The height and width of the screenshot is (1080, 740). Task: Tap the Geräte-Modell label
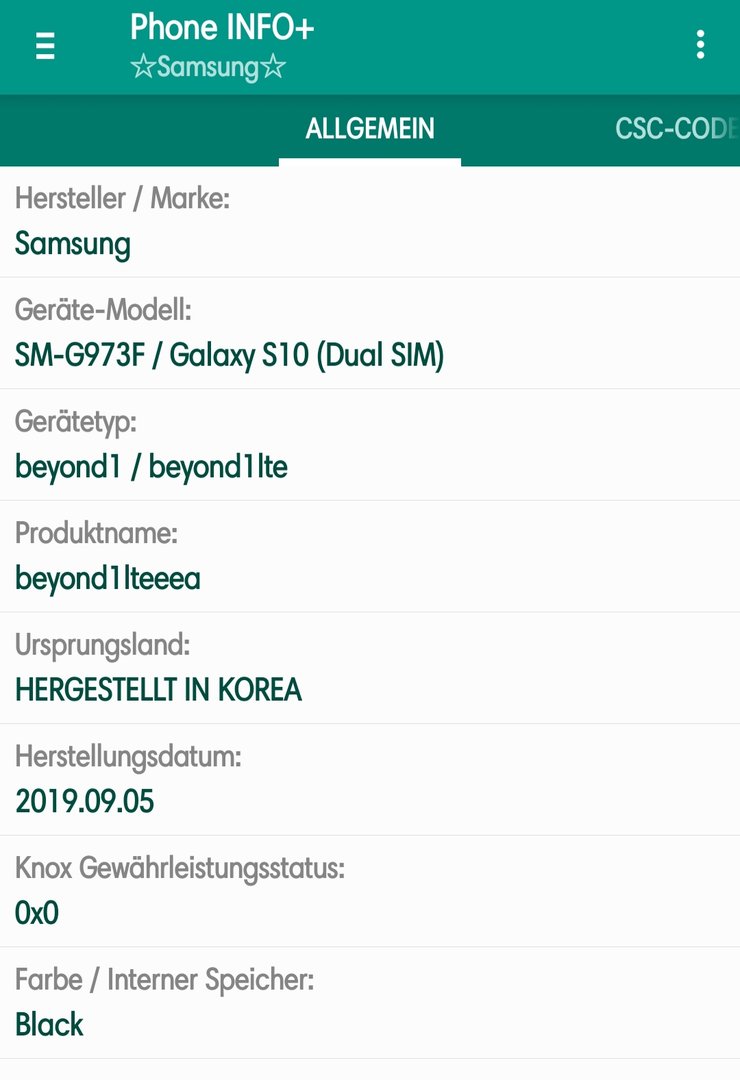click(x=103, y=310)
